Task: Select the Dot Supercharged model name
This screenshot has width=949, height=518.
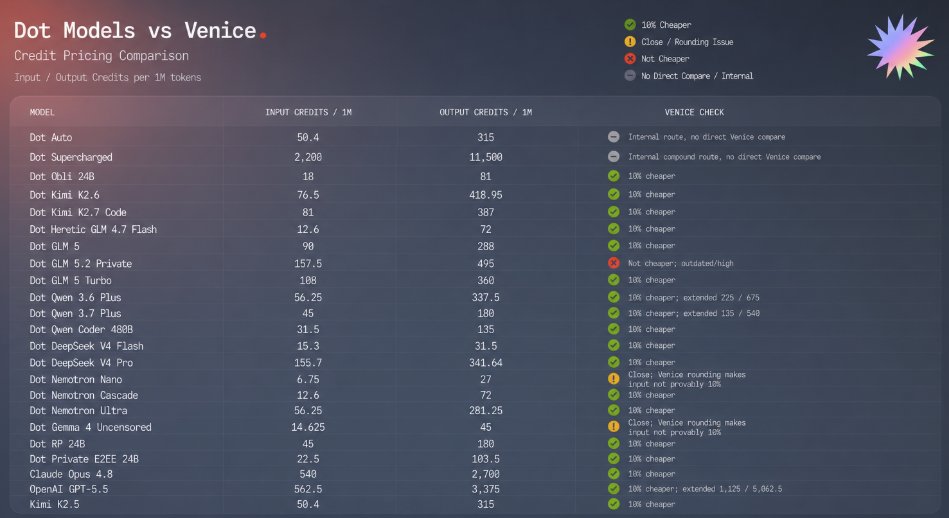Action: click(x=71, y=157)
